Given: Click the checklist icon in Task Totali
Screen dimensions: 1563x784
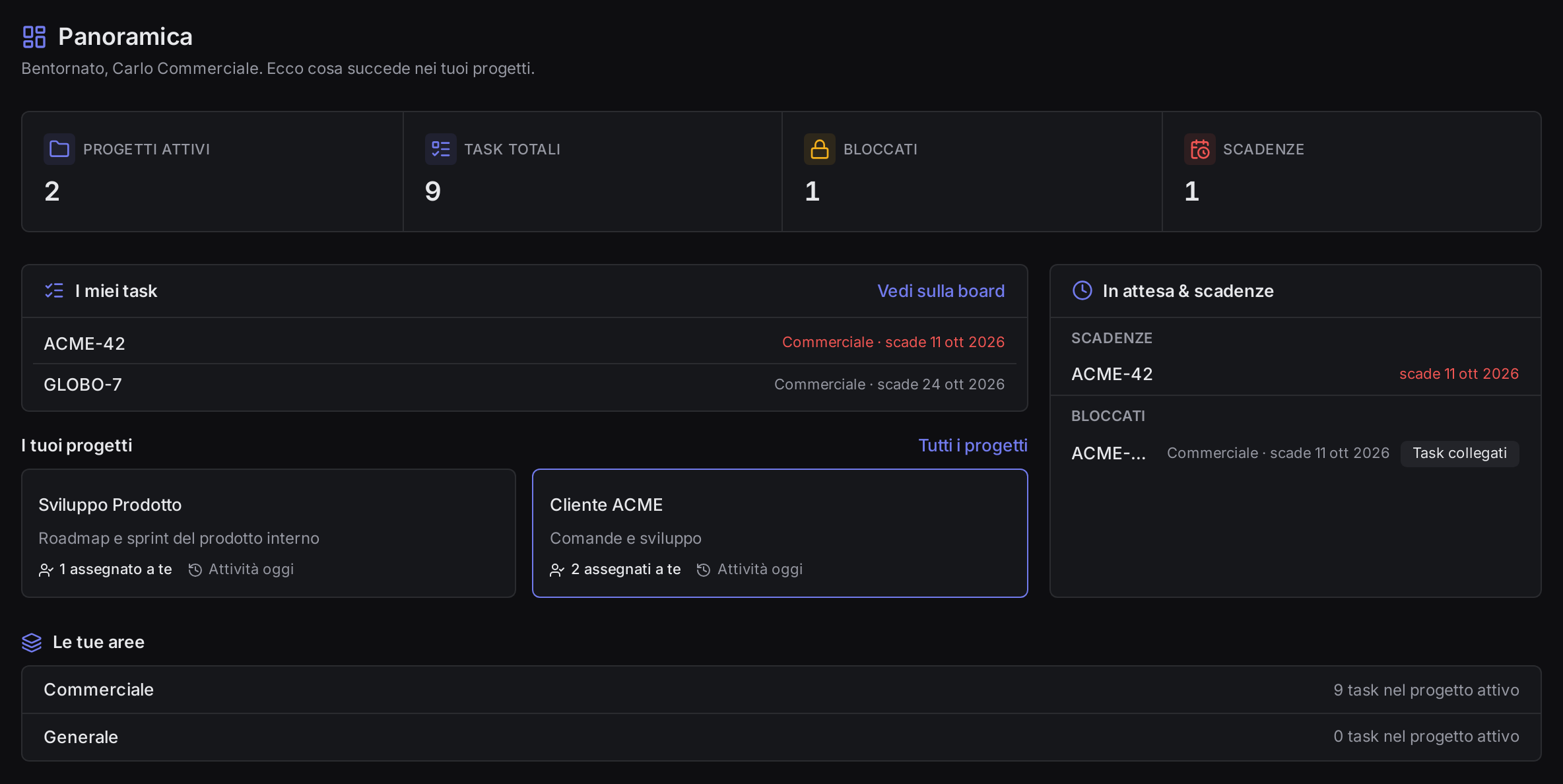Looking at the screenshot, I should pyautogui.click(x=440, y=149).
